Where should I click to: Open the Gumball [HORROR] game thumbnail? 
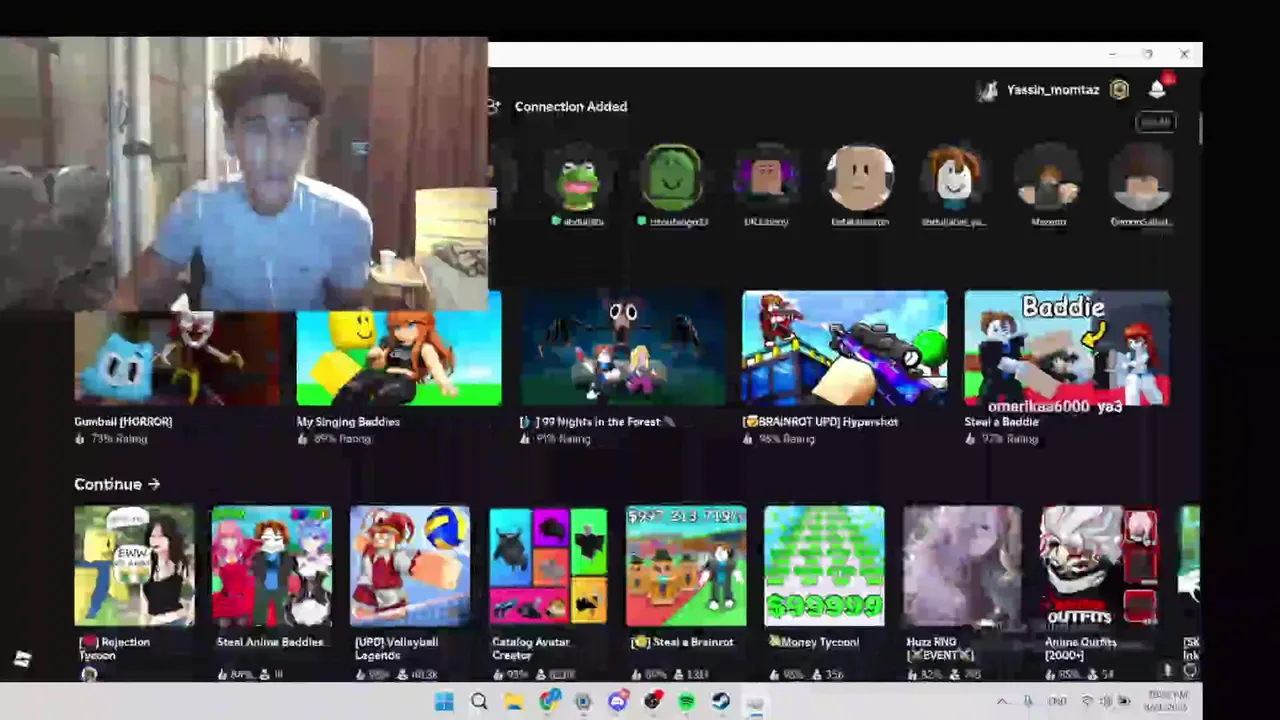[177, 357]
